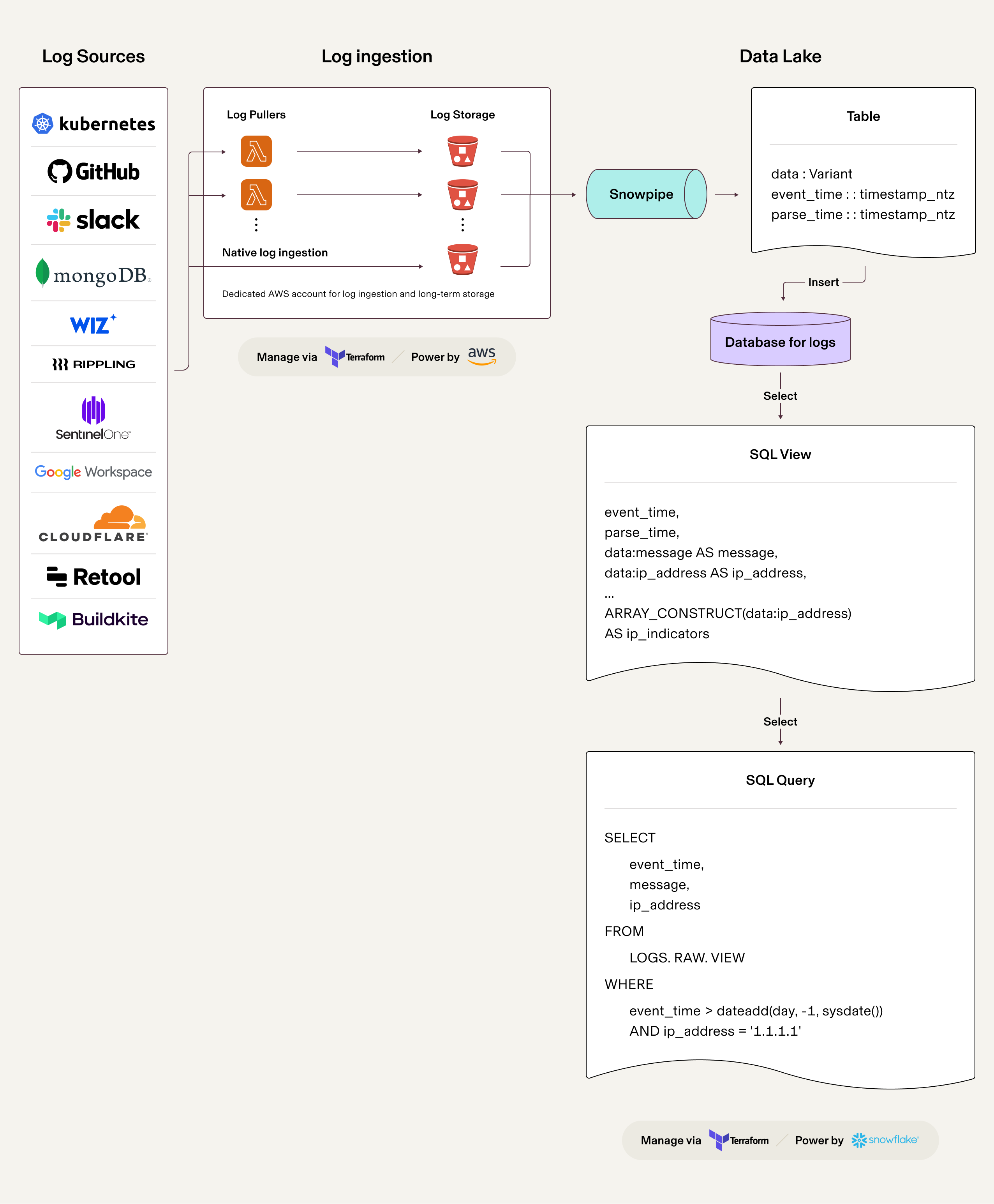Screen dimensions: 994x1204
Task: Click the SQL View heading
Action: click(x=780, y=454)
